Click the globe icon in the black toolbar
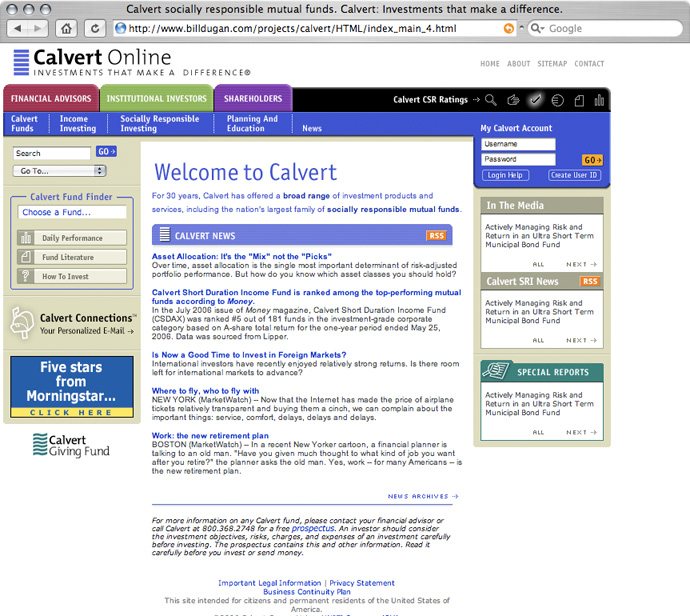Viewport: 690px width, 616px height. click(x=558, y=100)
